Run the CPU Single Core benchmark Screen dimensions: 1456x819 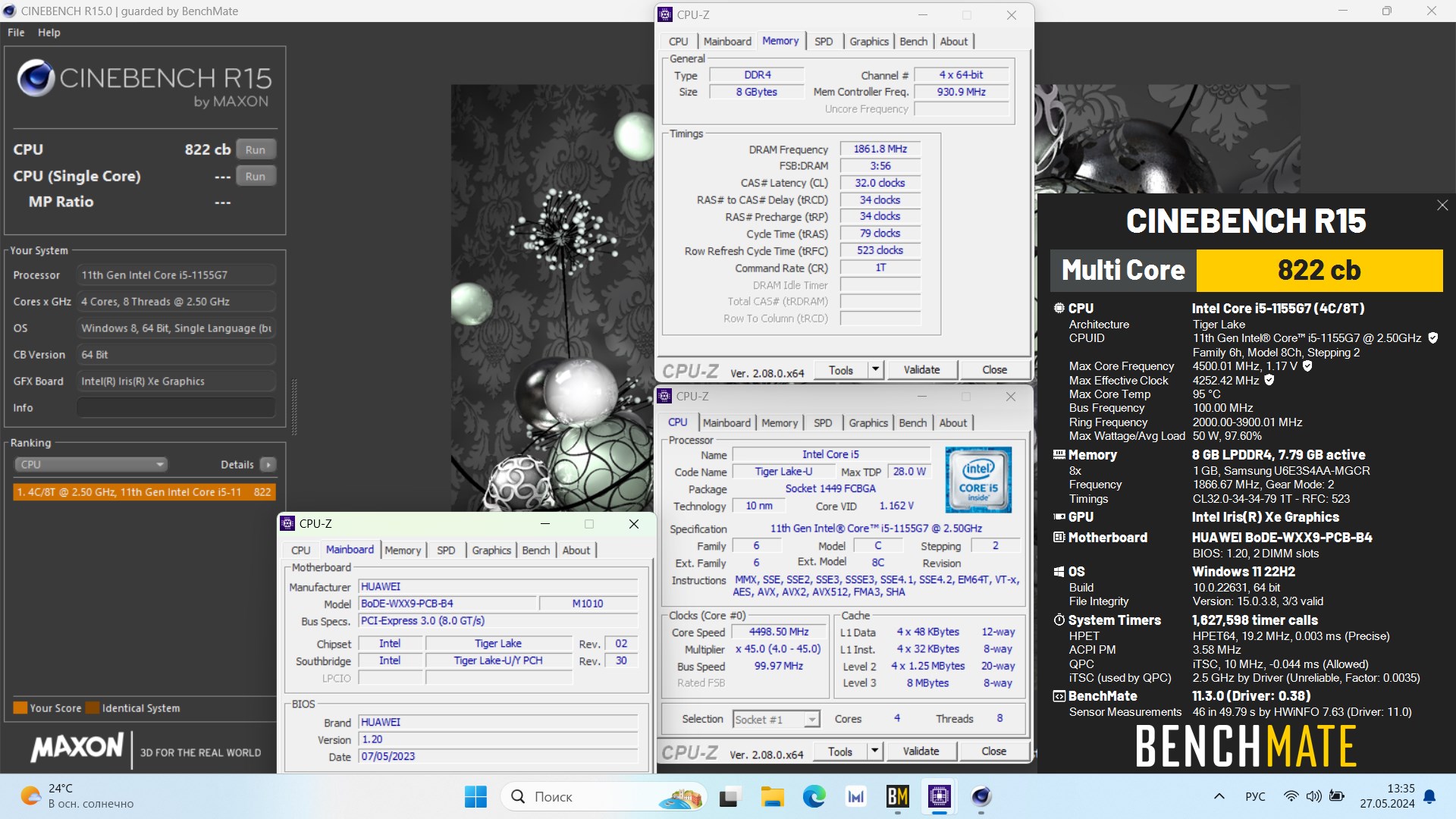(x=256, y=176)
